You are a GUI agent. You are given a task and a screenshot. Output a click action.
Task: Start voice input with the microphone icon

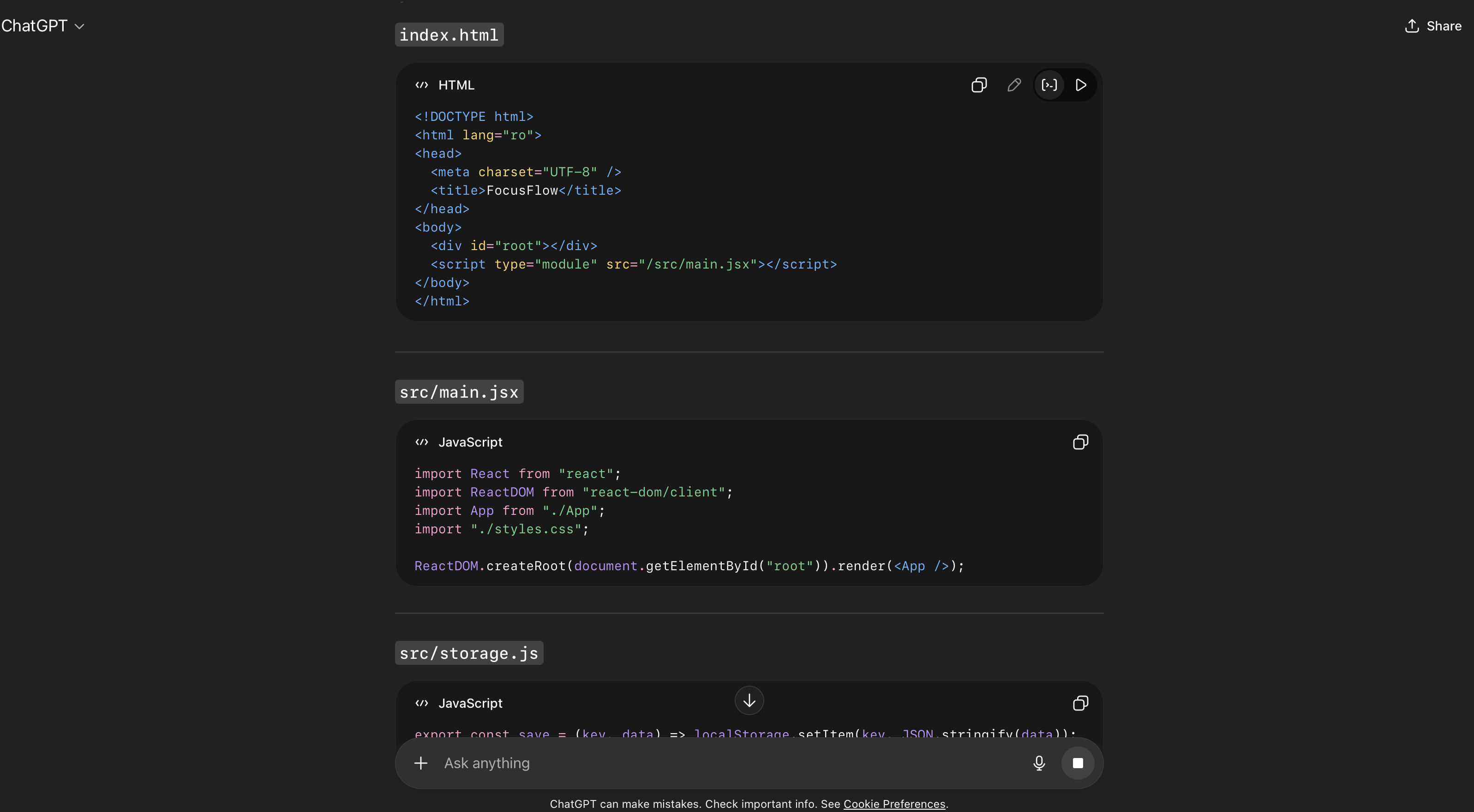tap(1038, 764)
